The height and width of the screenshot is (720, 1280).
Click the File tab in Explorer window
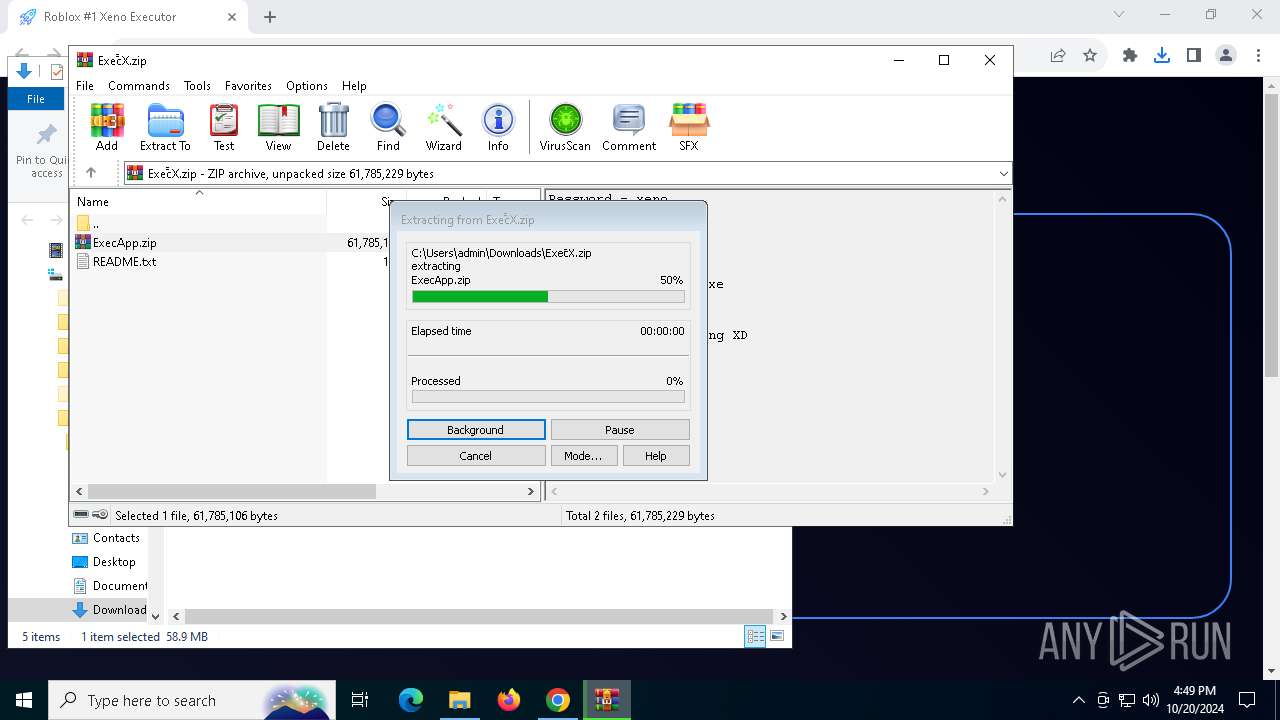tap(36, 99)
